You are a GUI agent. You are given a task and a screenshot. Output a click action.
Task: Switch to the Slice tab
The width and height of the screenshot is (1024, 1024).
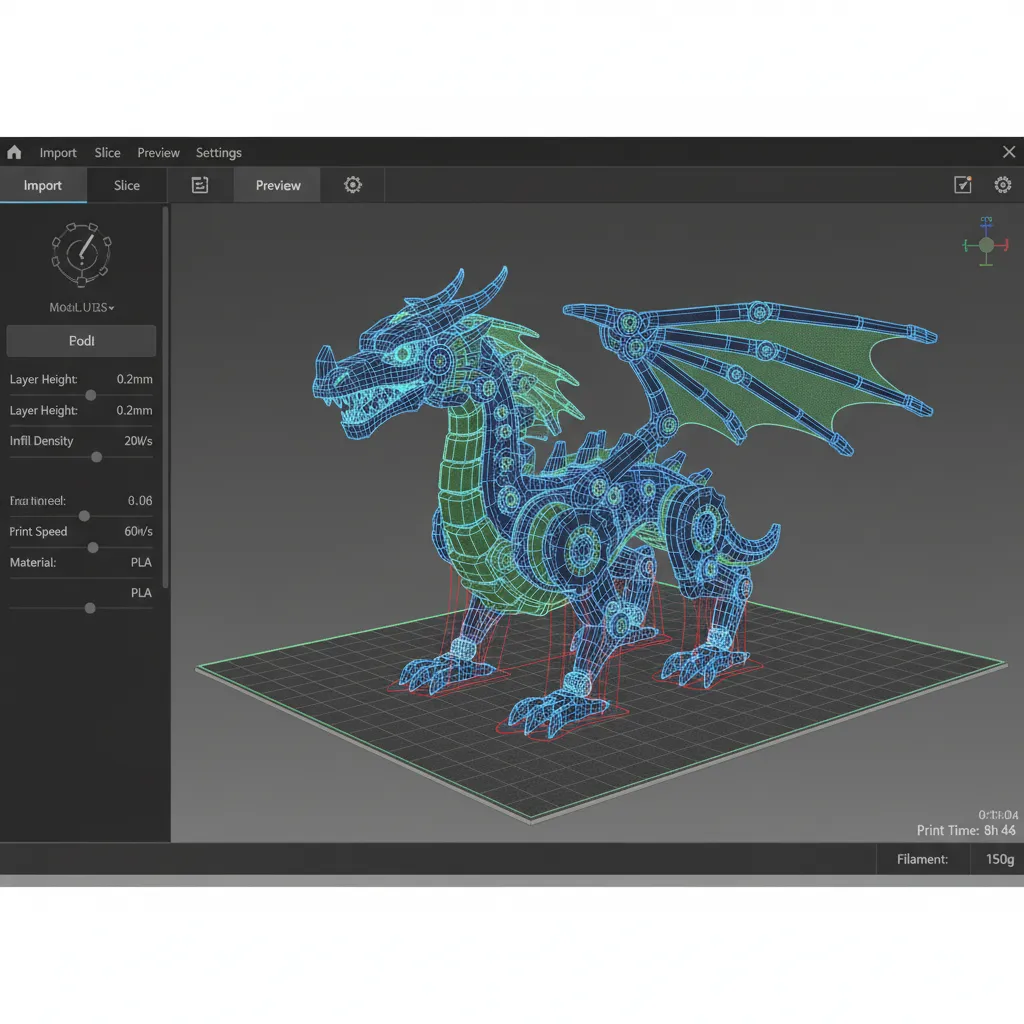[x=126, y=185]
